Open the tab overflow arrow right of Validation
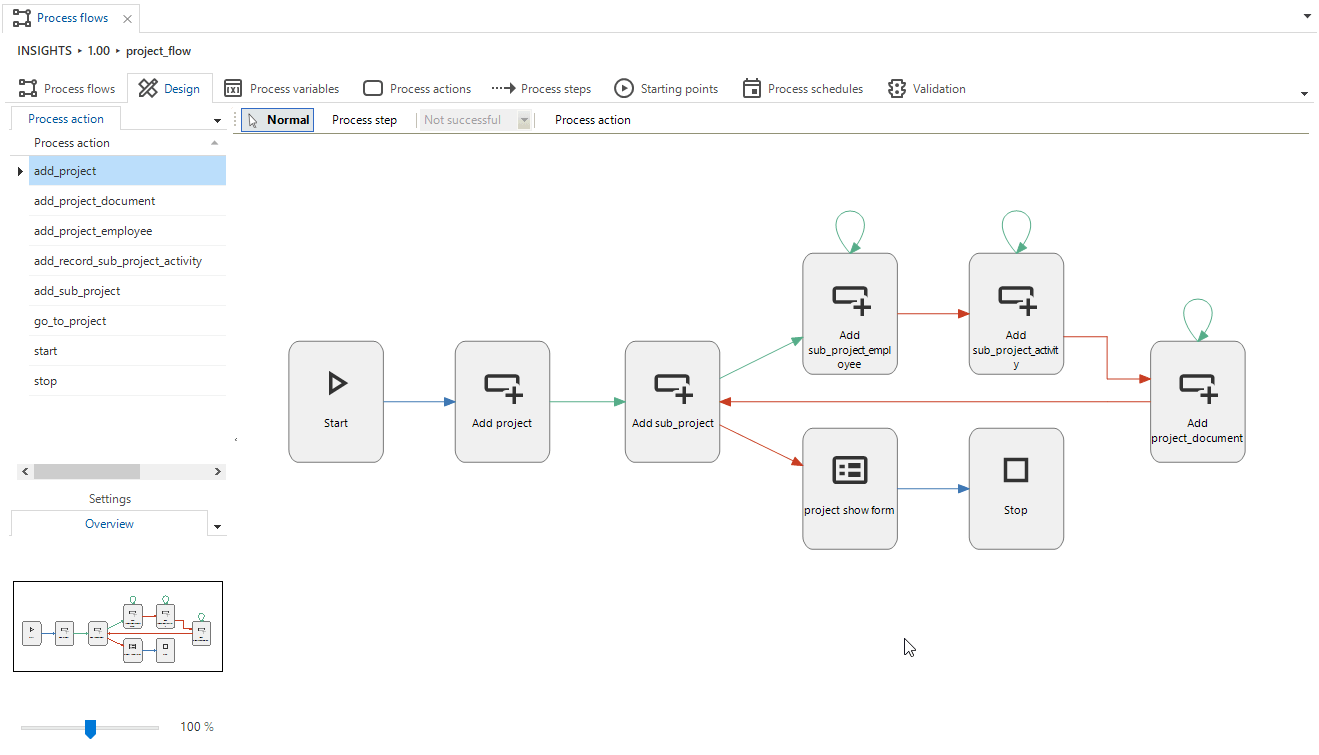 coord(1304,94)
